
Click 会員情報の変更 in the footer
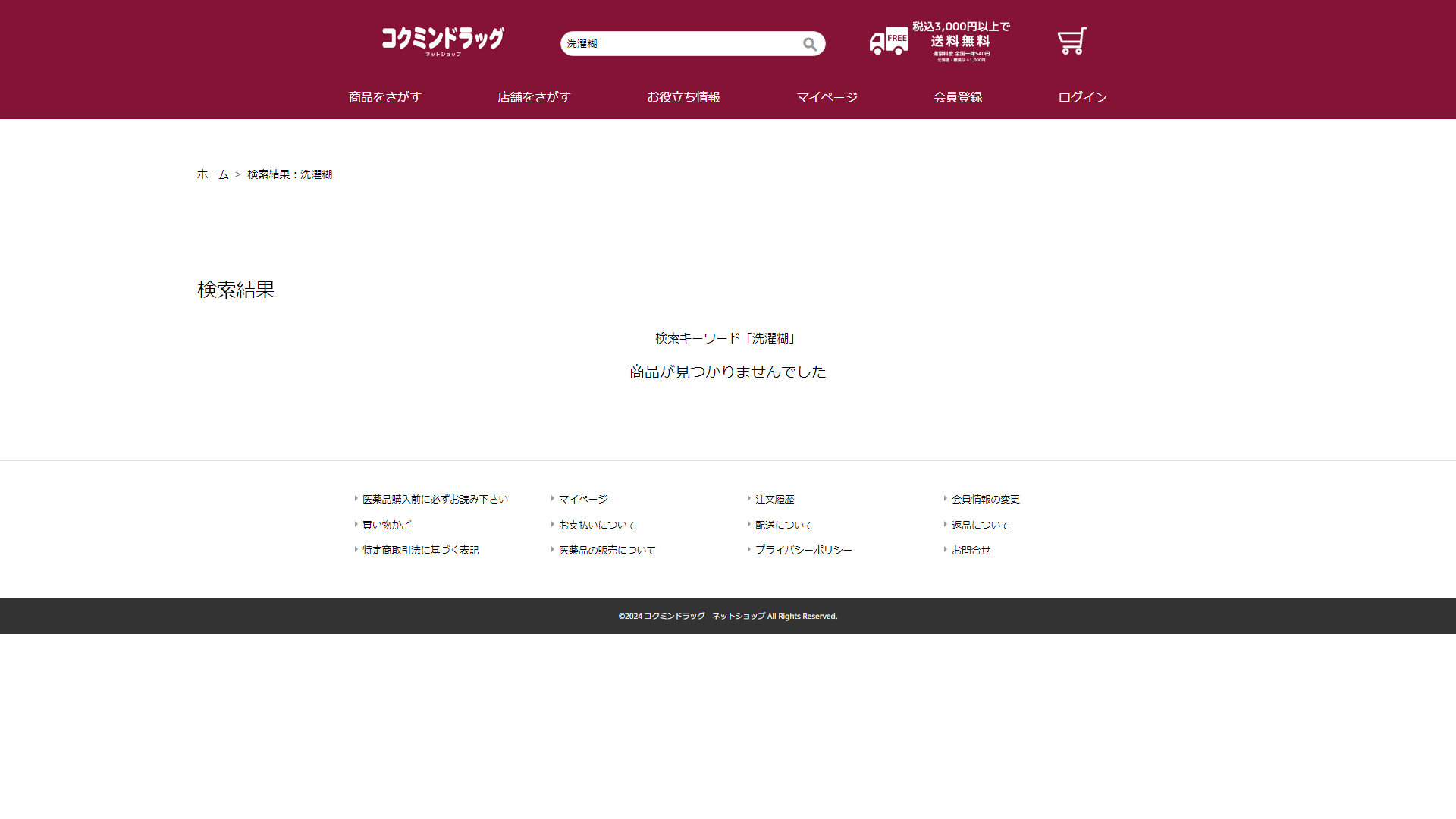point(985,499)
